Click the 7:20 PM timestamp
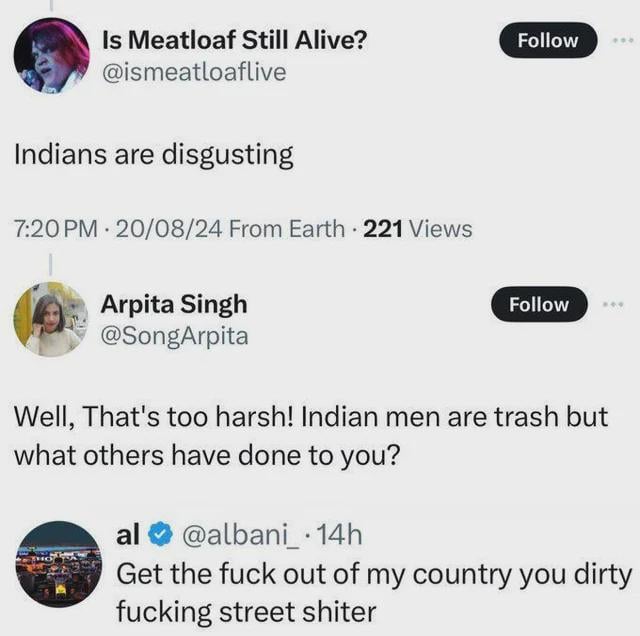This screenshot has height=636, width=640. [x=55, y=229]
